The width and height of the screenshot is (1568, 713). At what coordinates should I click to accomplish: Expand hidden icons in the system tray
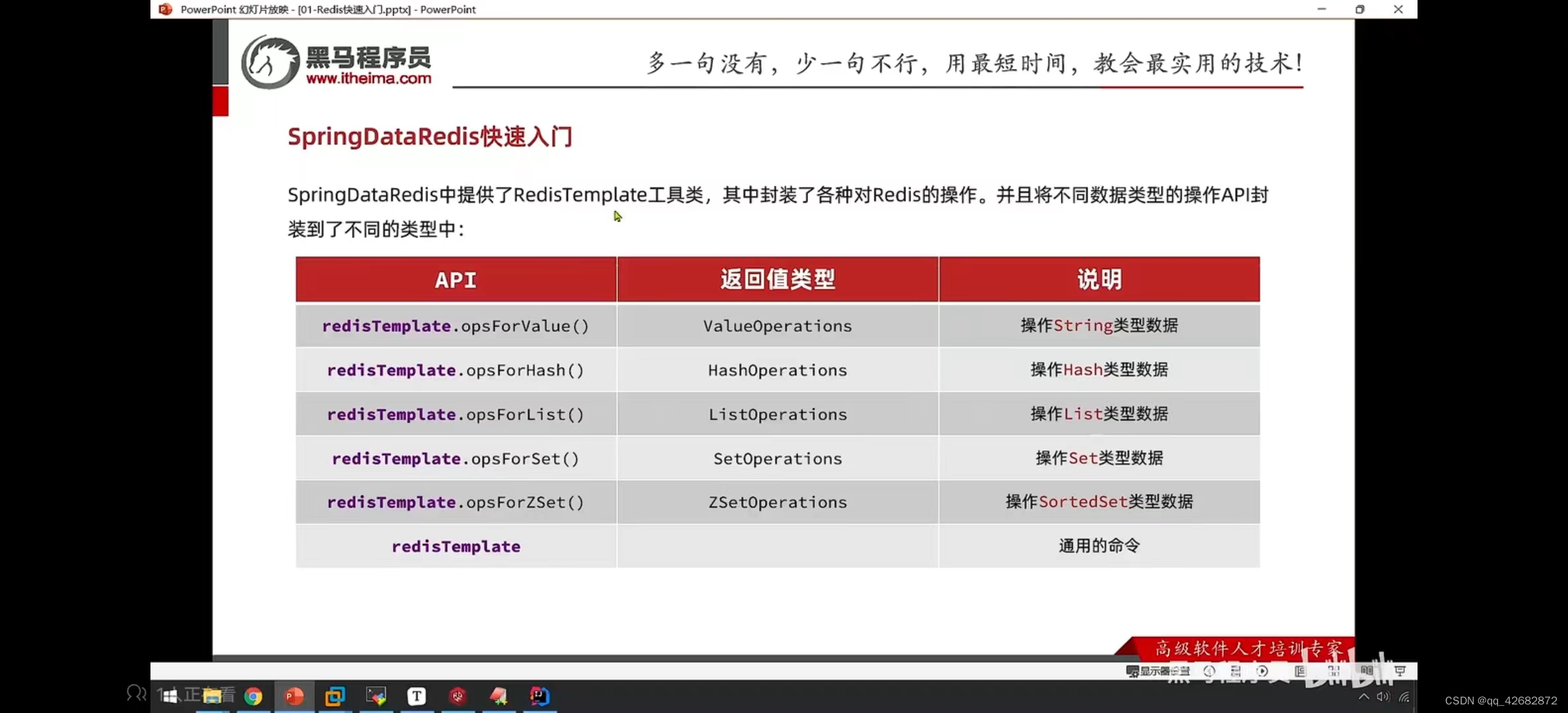click(1363, 696)
